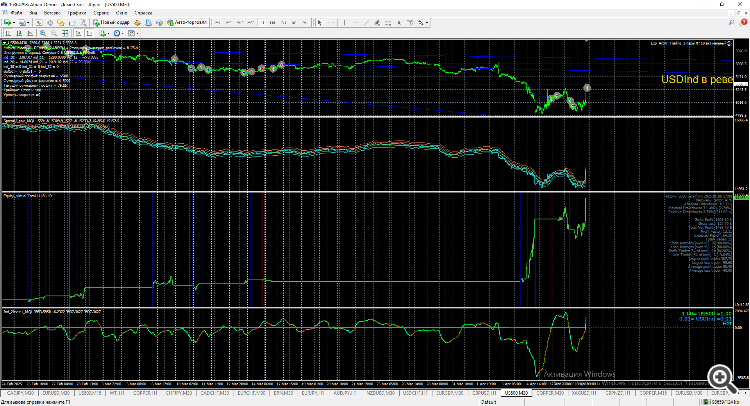Image resolution: width=750 pixels, height=406 pixels.
Task: Open the chart periods clock icon
Action: tap(117, 33)
